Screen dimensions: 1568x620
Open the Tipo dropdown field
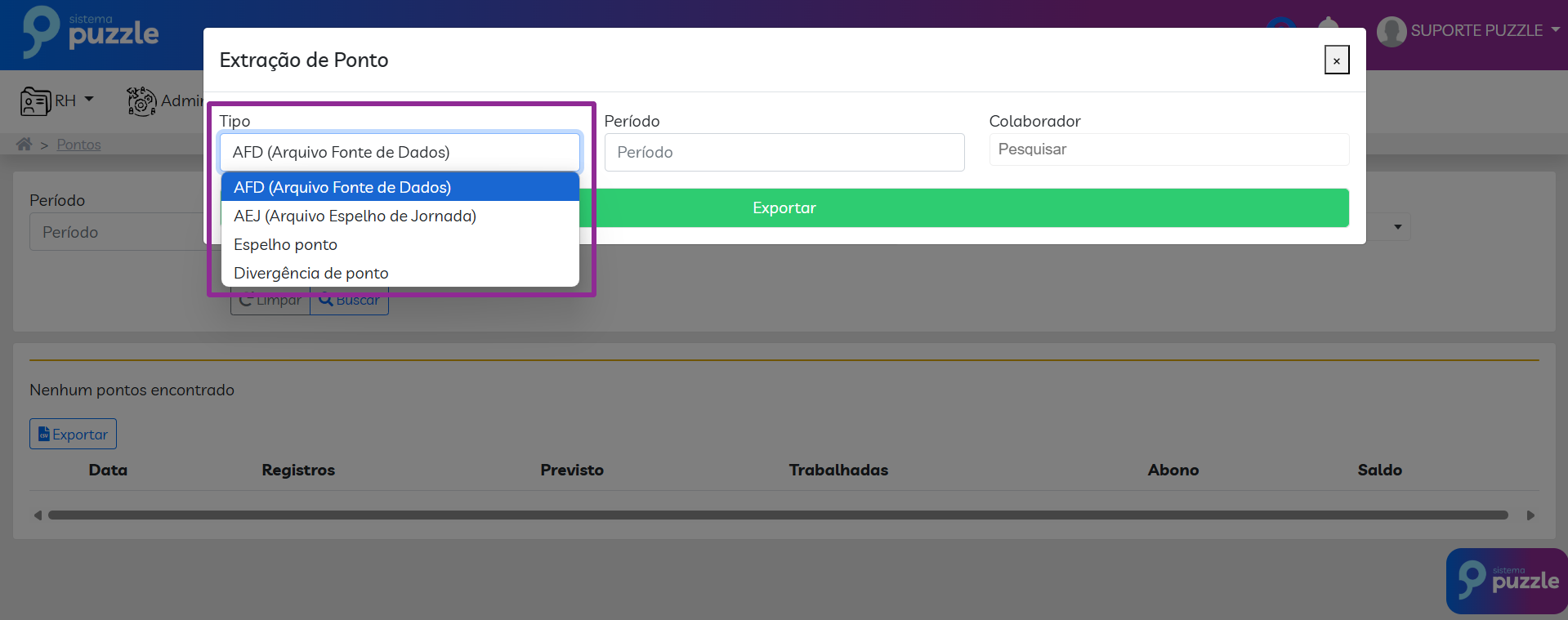[400, 153]
